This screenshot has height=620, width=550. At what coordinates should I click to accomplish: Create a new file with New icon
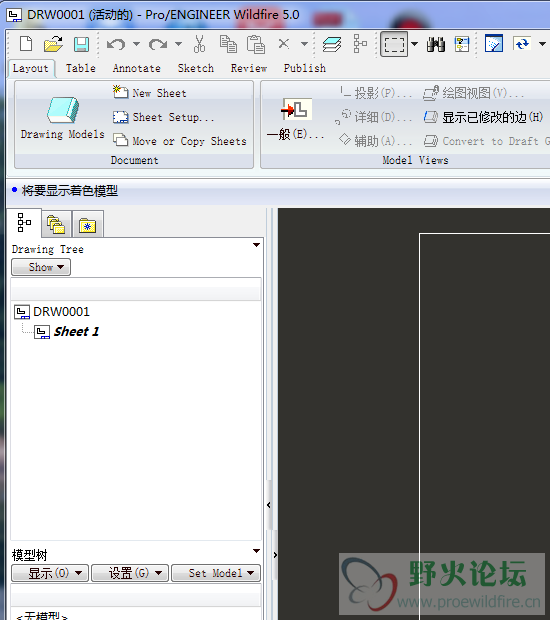[x=26, y=44]
